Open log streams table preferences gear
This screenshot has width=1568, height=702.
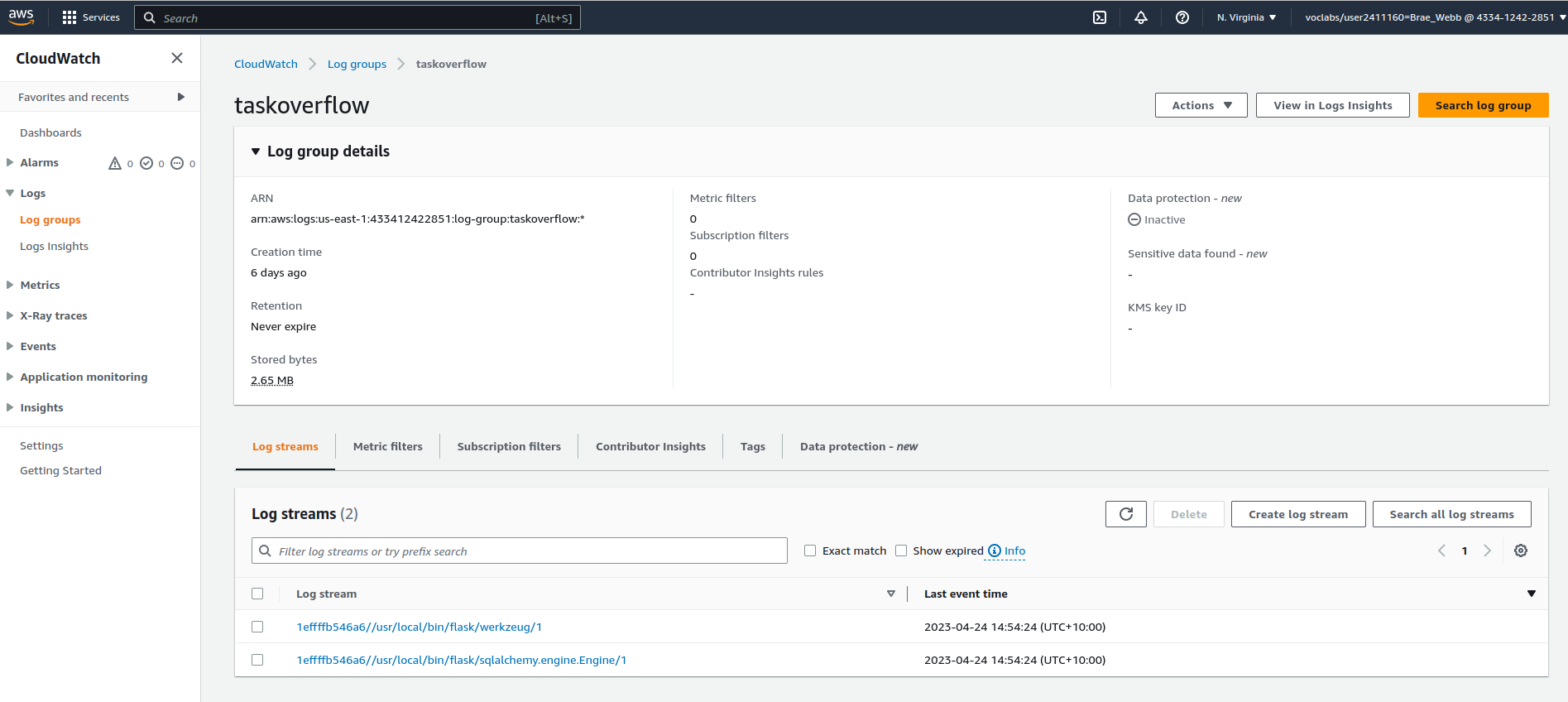[1521, 551]
